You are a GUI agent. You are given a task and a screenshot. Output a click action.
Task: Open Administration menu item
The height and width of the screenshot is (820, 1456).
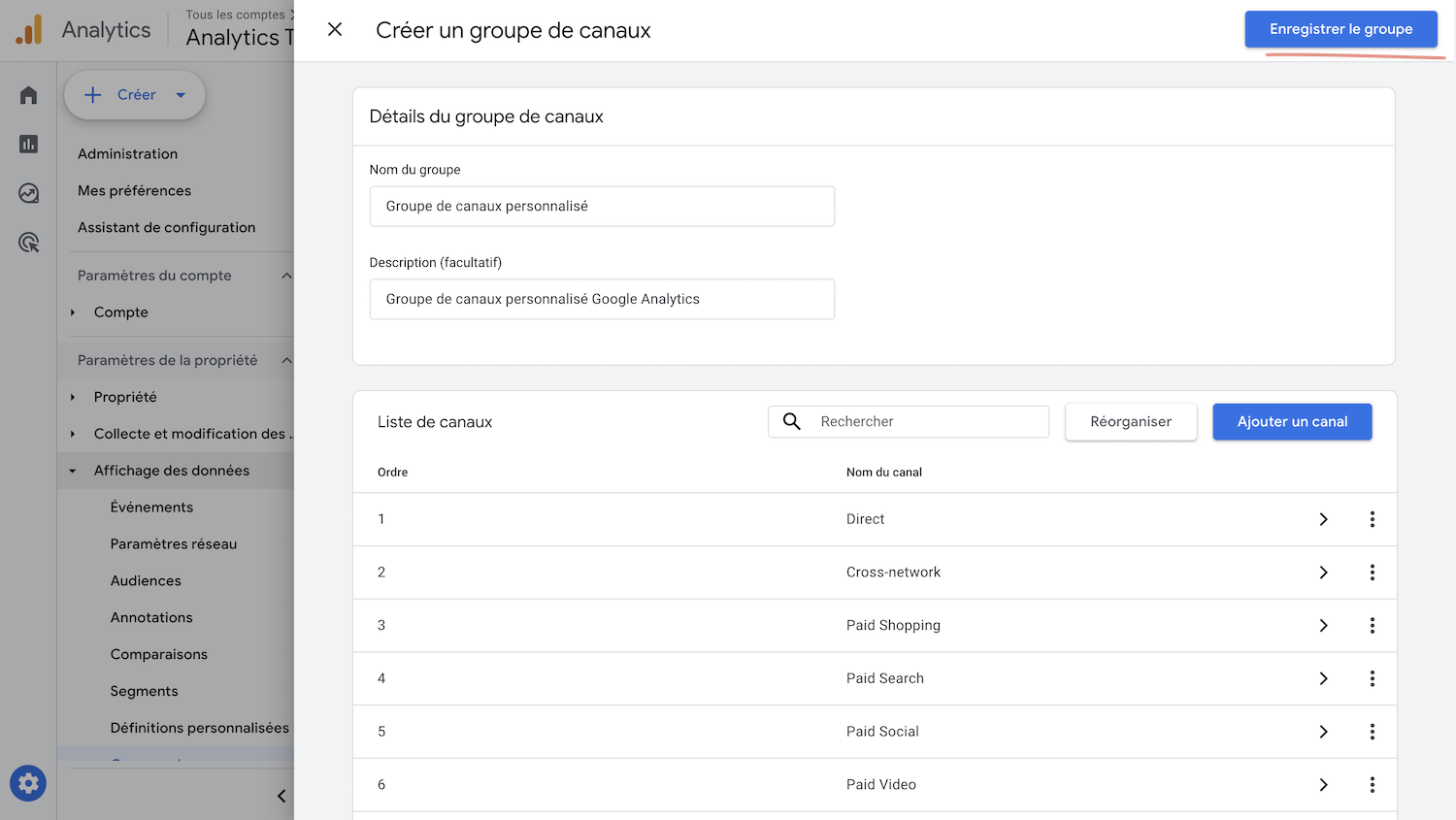(x=127, y=153)
